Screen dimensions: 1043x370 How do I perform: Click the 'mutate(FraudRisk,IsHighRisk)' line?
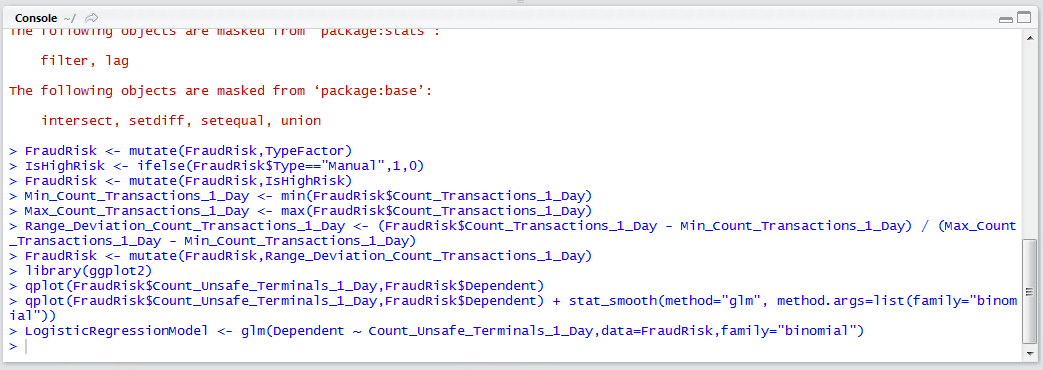coord(180,180)
